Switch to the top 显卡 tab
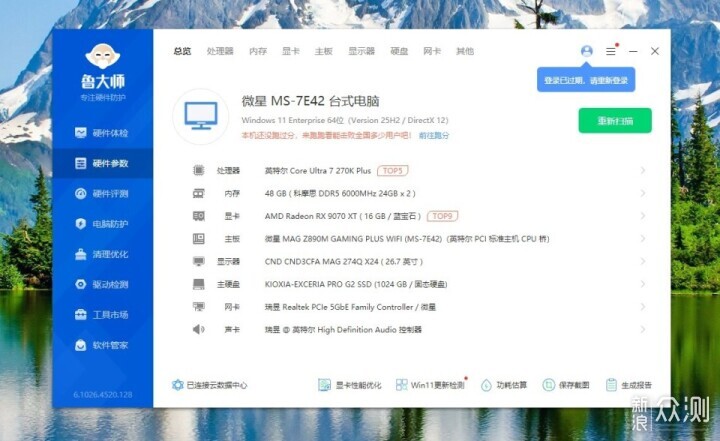The height and width of the screenshot is (441, 720). [x=291, y=51]
